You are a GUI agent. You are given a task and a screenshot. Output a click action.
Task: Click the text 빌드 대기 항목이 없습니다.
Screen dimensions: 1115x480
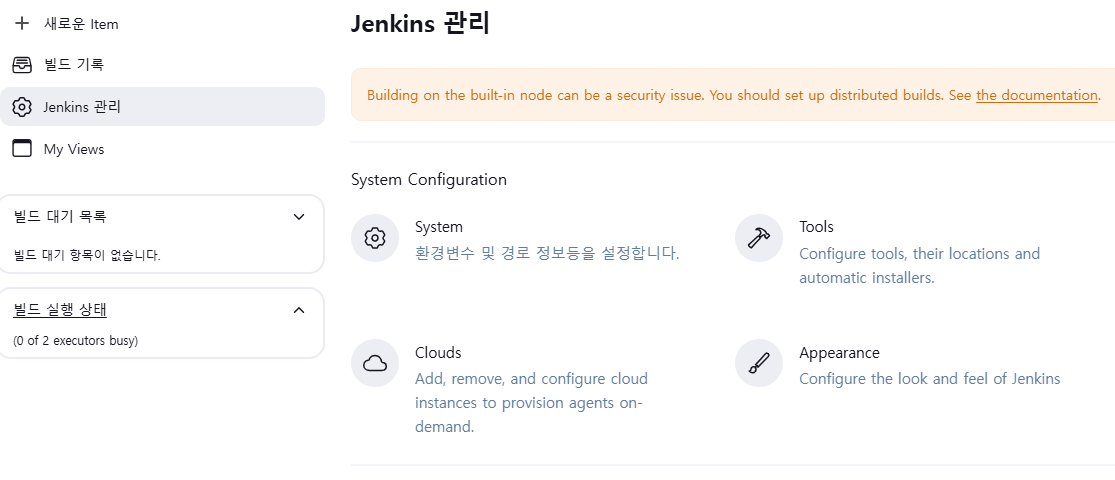pos(87,255)
